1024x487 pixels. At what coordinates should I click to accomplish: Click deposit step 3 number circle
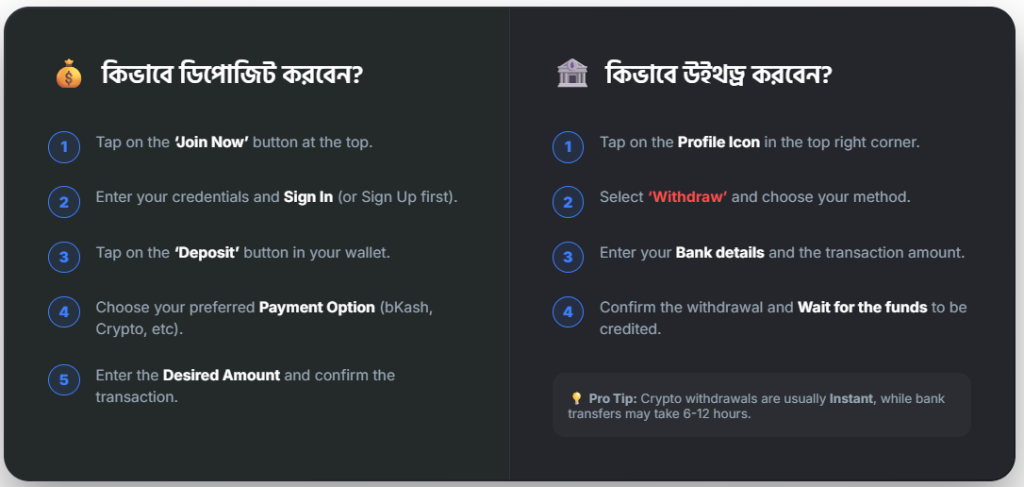64,257
